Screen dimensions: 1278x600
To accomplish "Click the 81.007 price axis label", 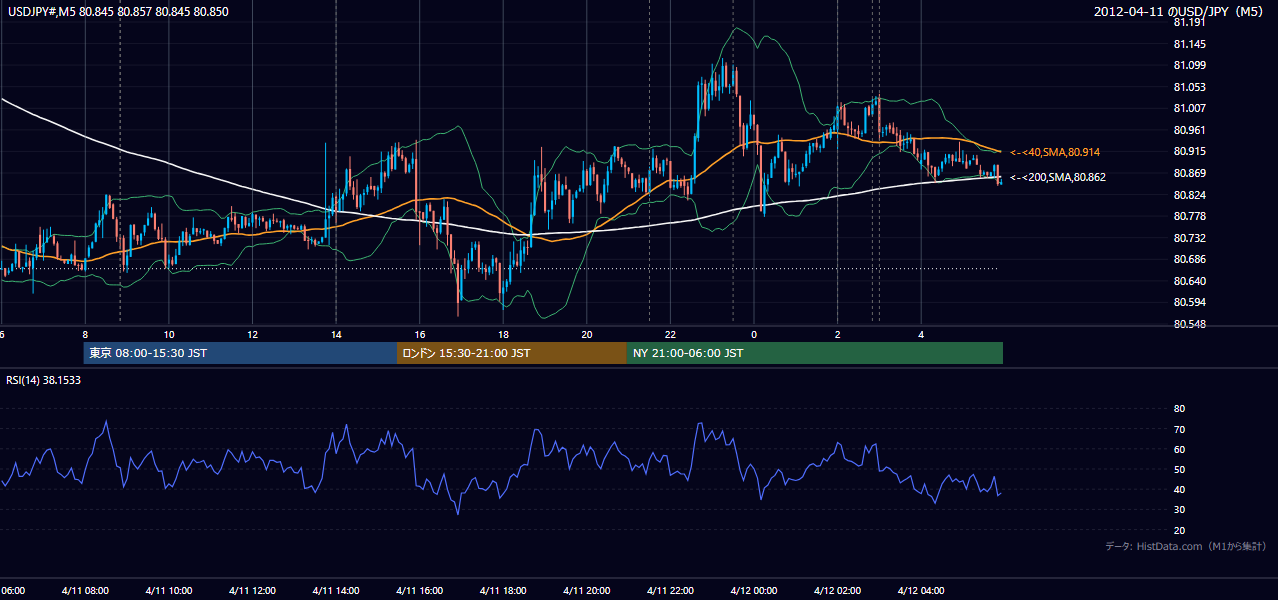I will pos(1189,108).
